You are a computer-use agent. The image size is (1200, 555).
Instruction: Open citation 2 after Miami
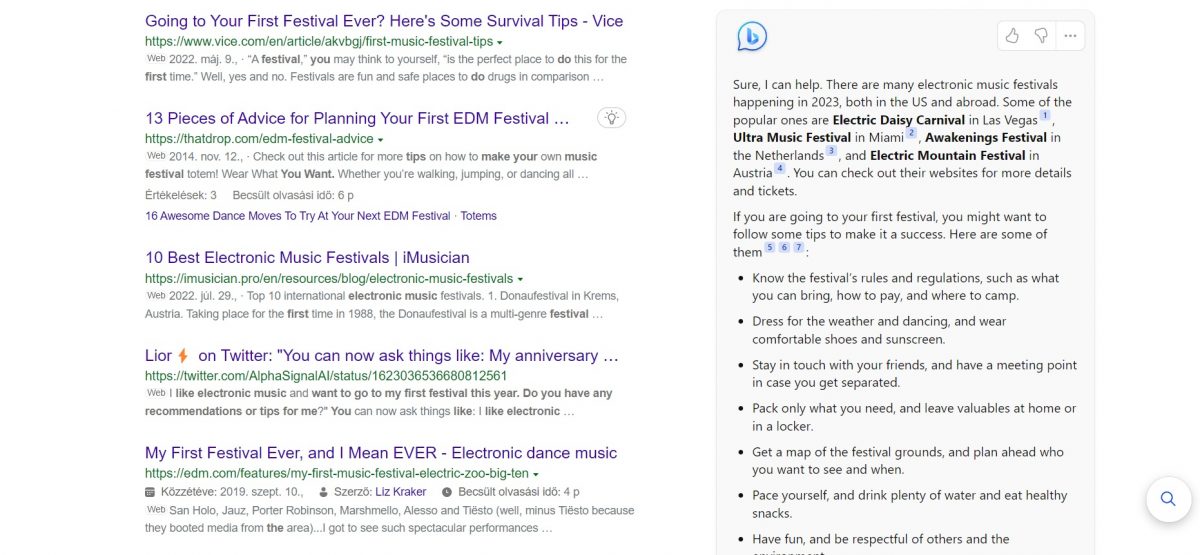911,134
